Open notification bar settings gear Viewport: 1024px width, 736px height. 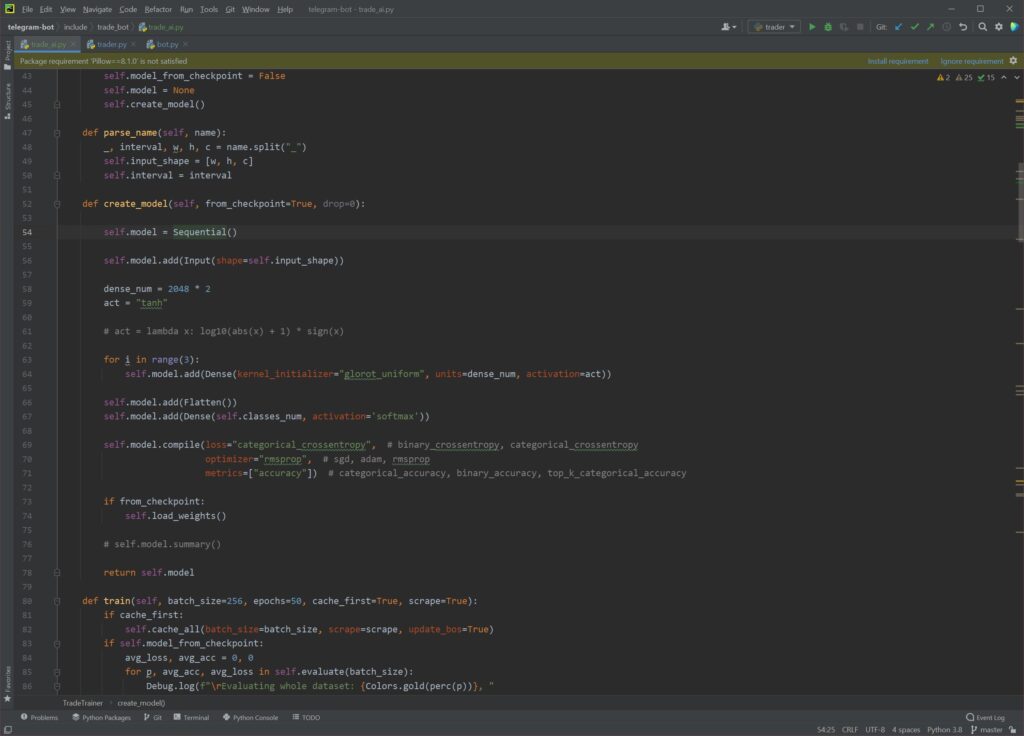click(1013, 61)
